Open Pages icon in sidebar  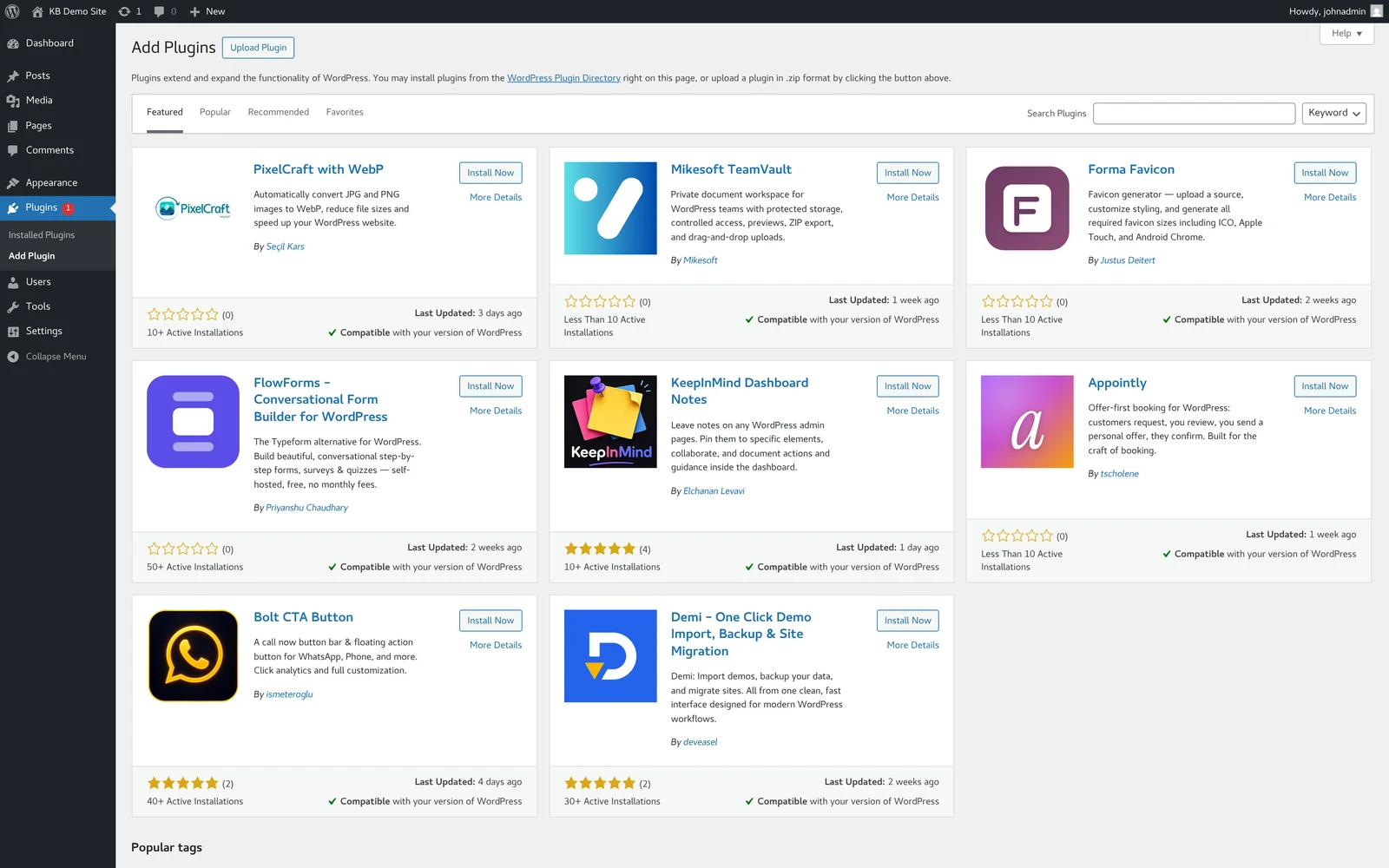click(x=13, y=126)
